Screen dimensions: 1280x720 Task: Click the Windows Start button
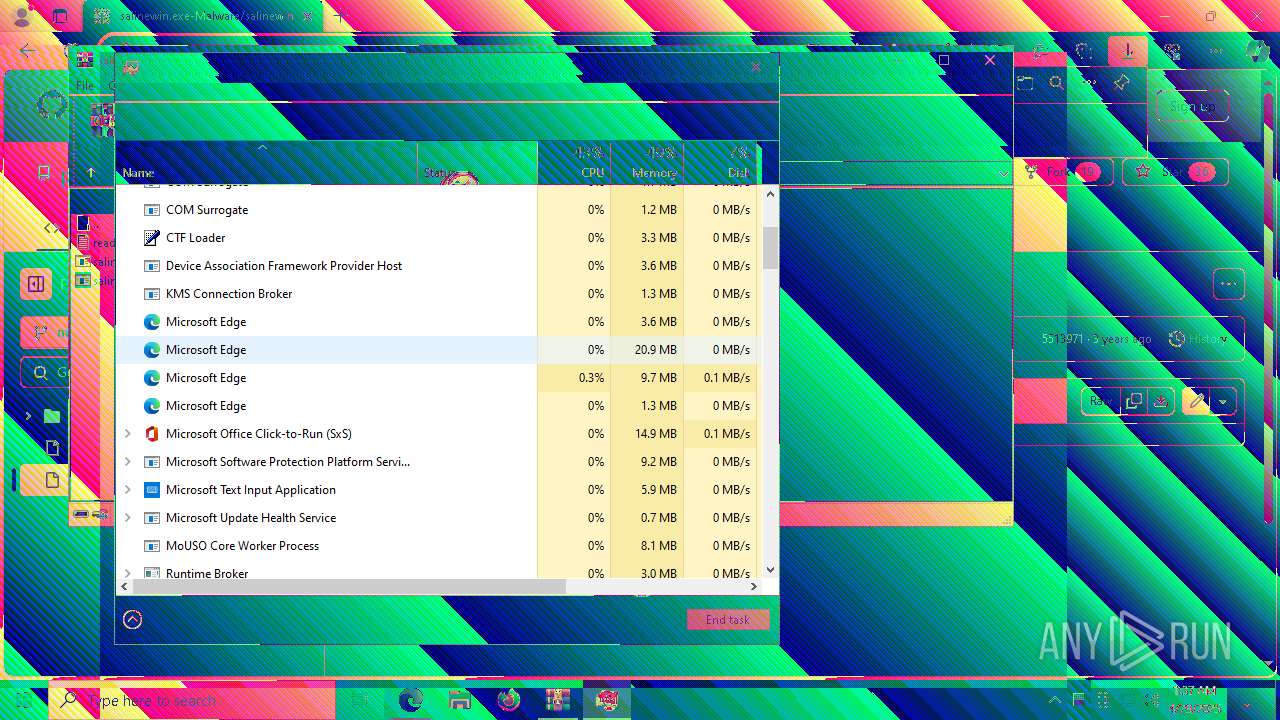pyautogui.click(x=23, y=700)
